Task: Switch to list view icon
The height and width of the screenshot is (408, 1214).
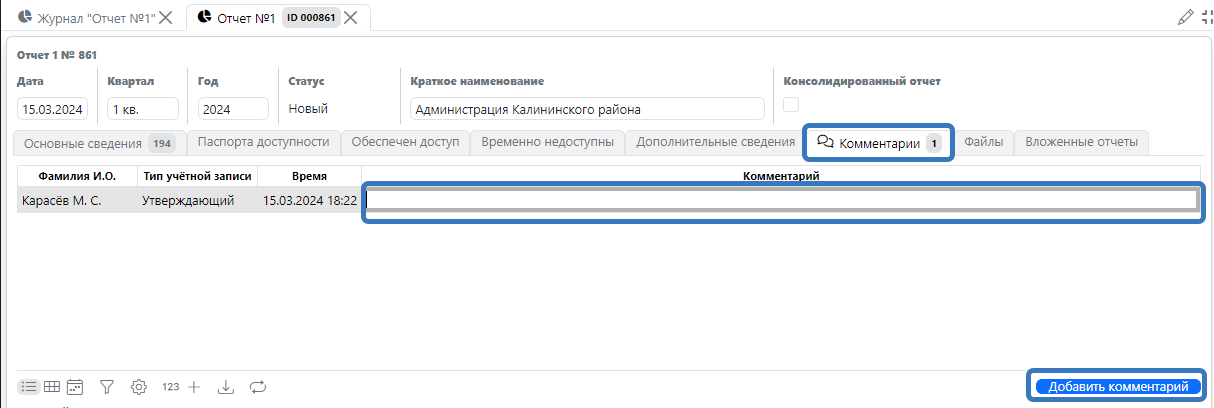Action: pos(29,386)
